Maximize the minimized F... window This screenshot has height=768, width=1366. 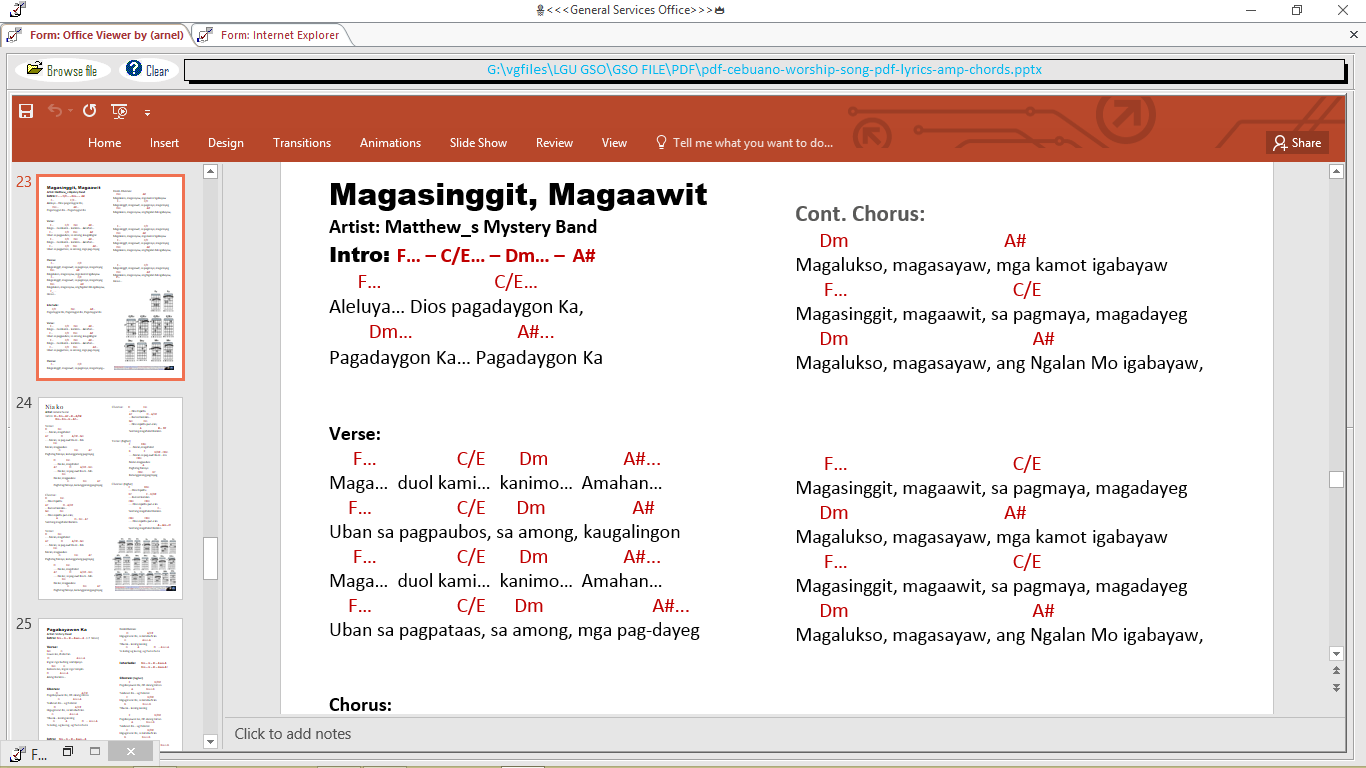click(x=95, y=751)
